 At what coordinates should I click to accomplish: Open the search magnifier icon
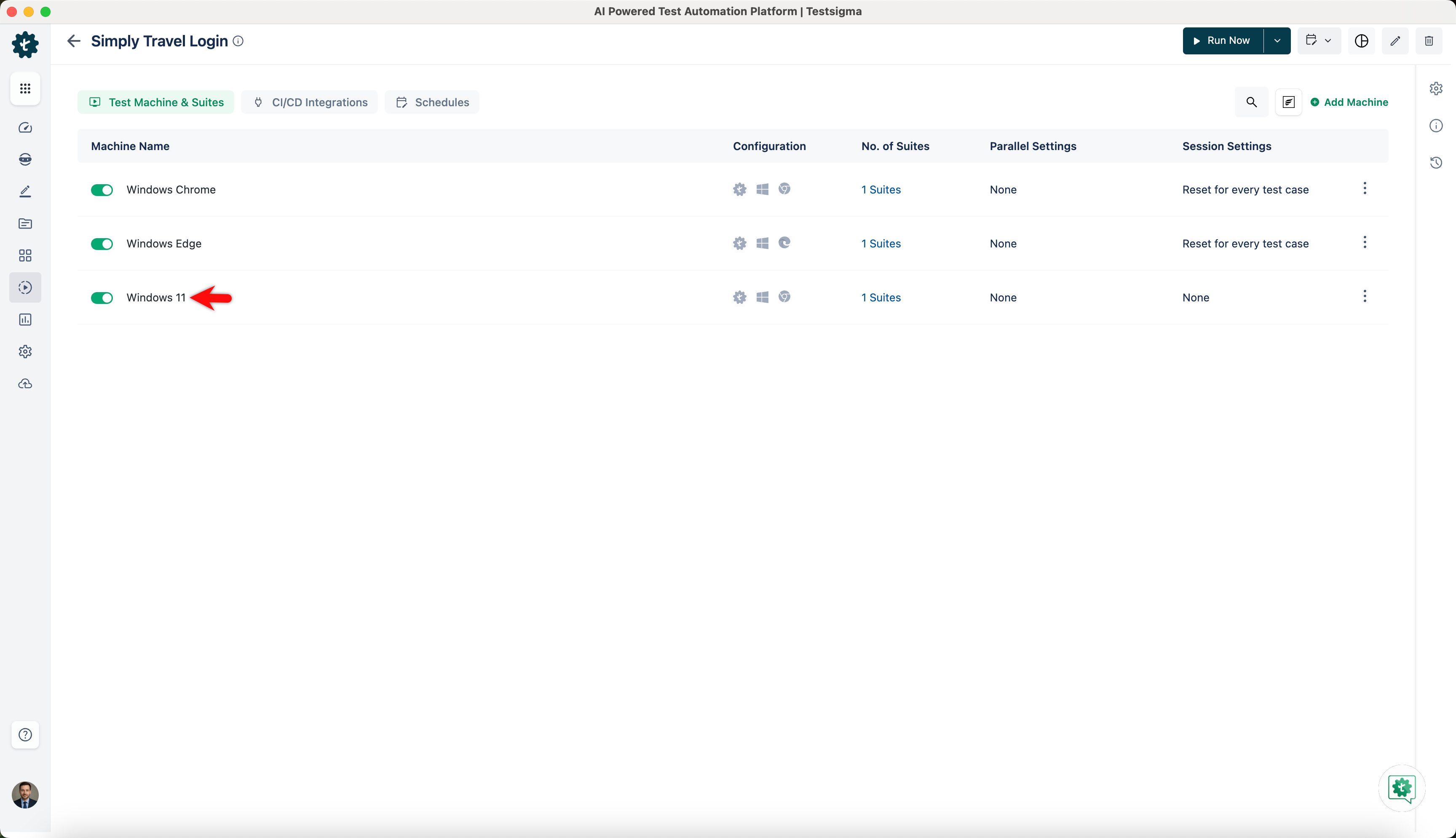(x=1251, y=102)
